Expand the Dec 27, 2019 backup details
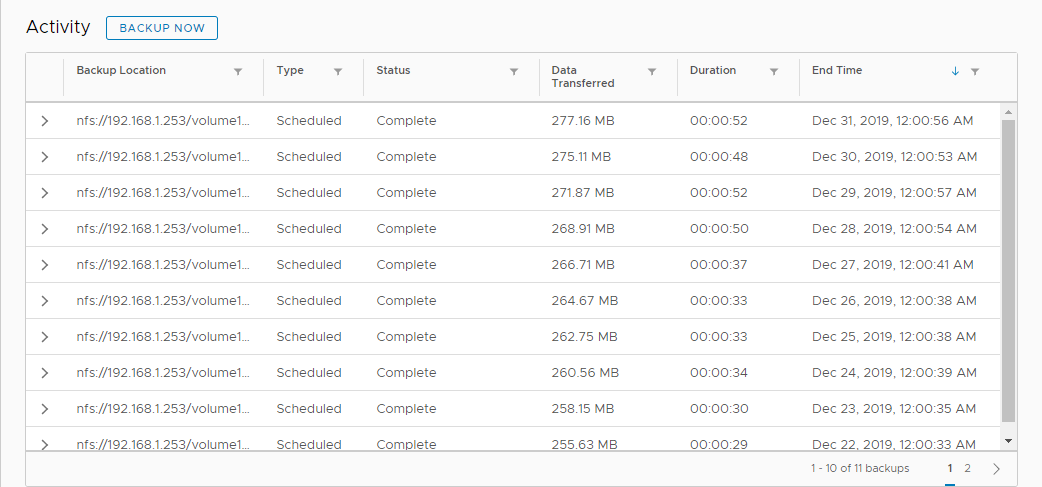The image size is (1042, 487). point(44,265)
